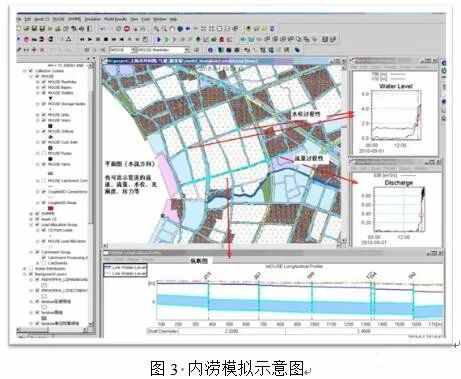Open the Edit menu

tap(28, 19)
